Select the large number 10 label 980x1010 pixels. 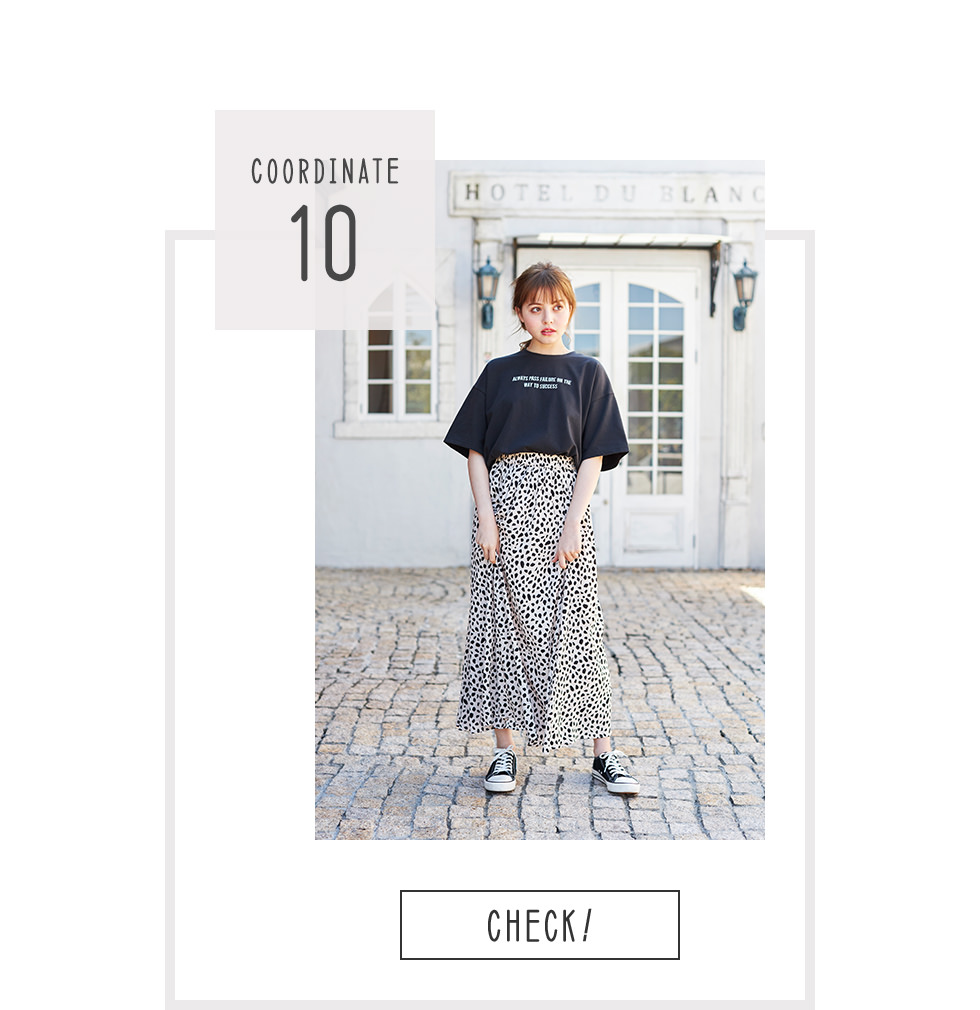[323, 243]
